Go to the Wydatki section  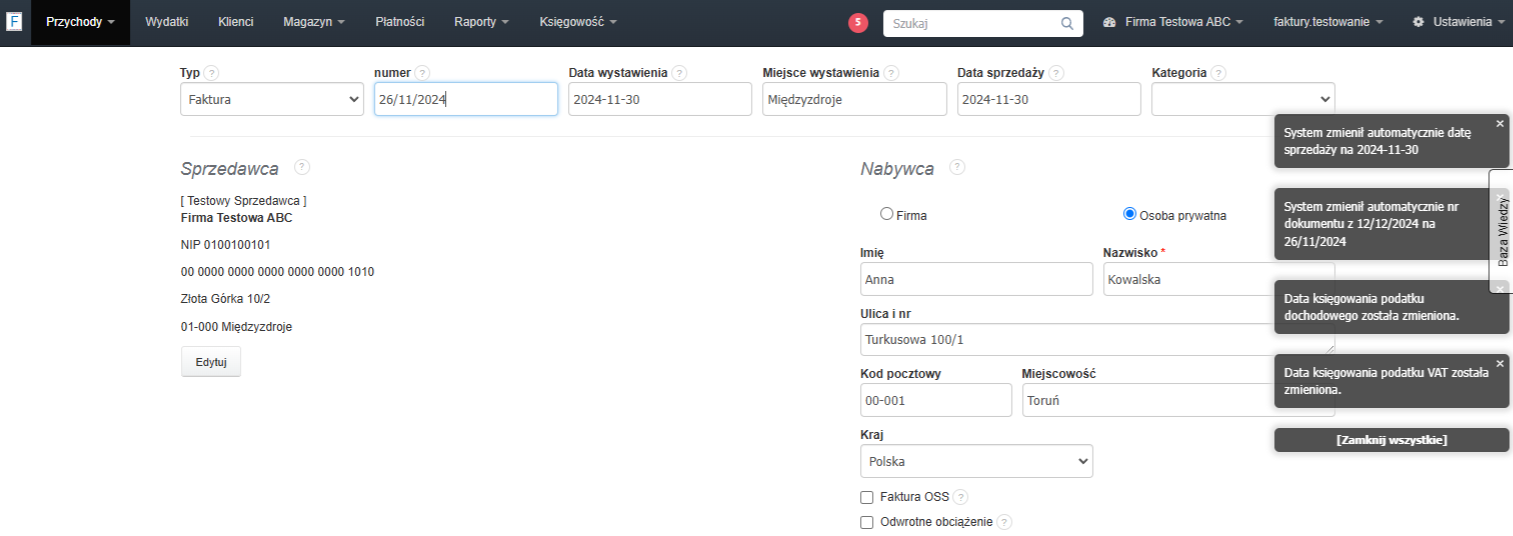(167, 21)
